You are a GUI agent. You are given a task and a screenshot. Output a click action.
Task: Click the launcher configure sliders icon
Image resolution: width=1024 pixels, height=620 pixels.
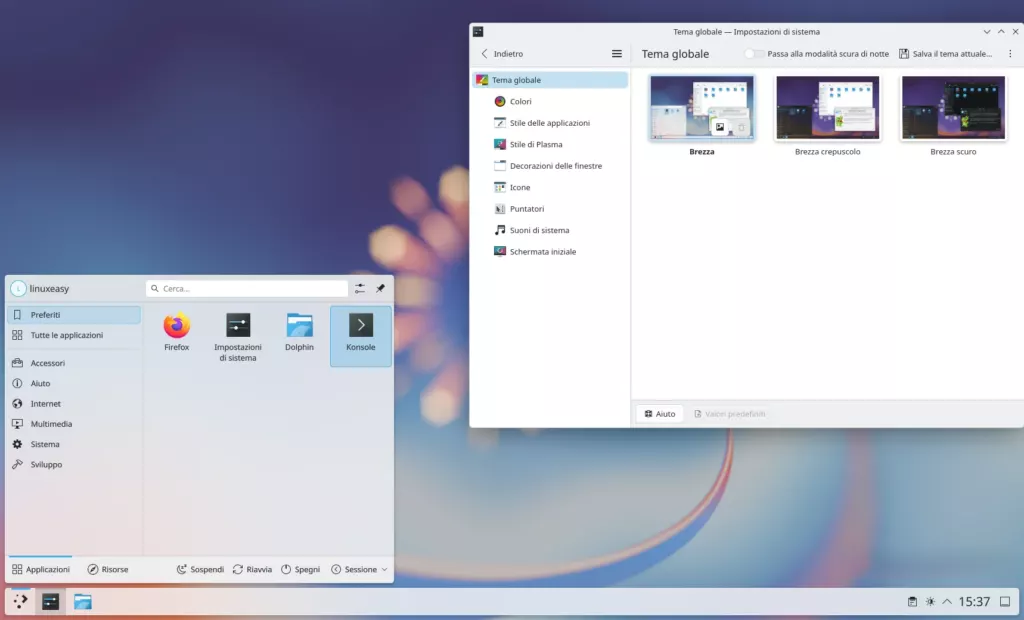360,288
